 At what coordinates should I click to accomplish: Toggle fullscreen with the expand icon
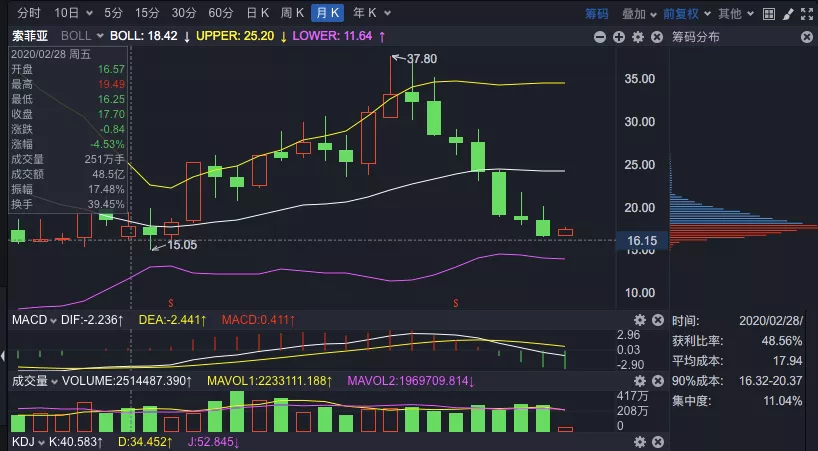[x=807, y=14]
